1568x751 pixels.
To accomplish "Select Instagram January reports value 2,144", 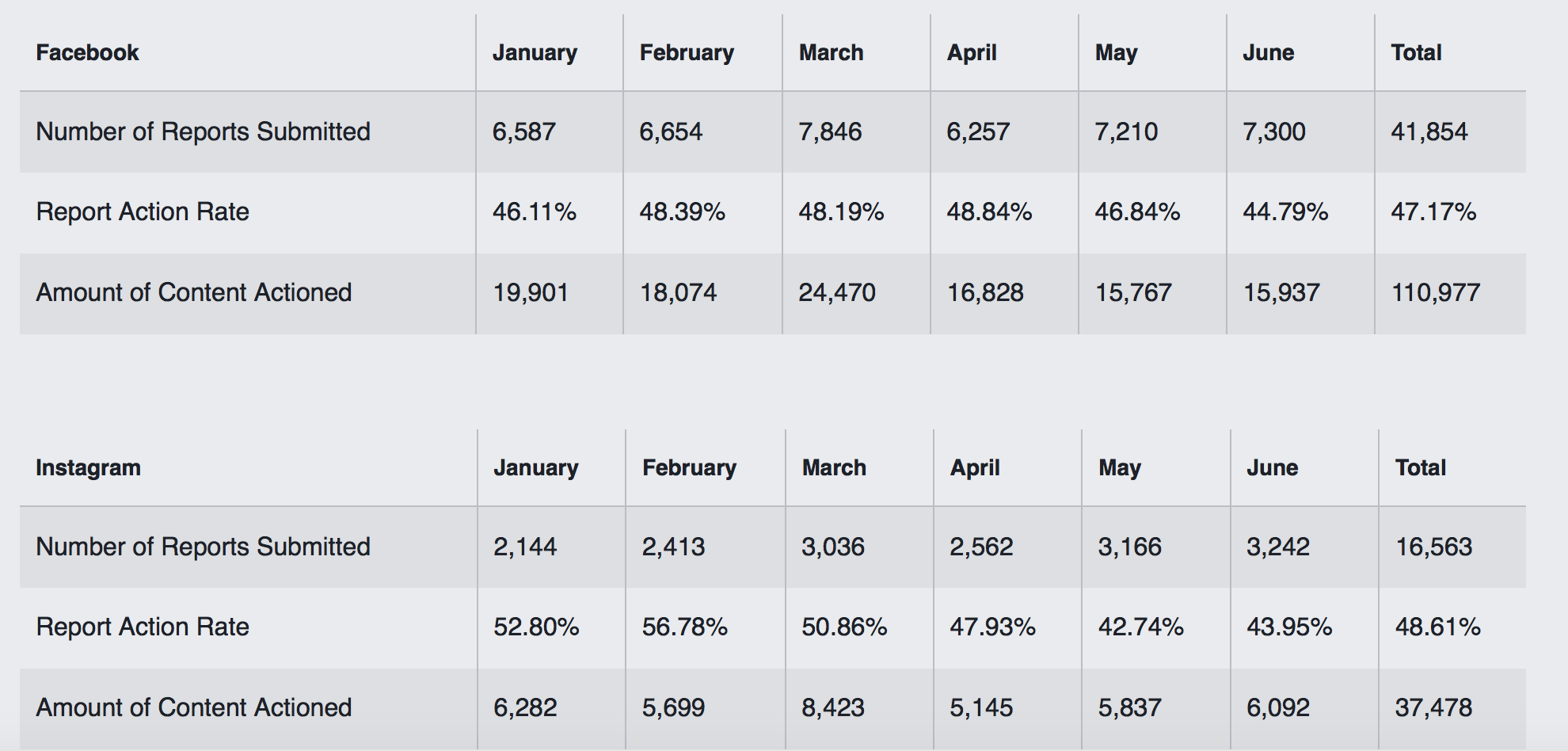I will pyautogui.click(x=525, y=547).
